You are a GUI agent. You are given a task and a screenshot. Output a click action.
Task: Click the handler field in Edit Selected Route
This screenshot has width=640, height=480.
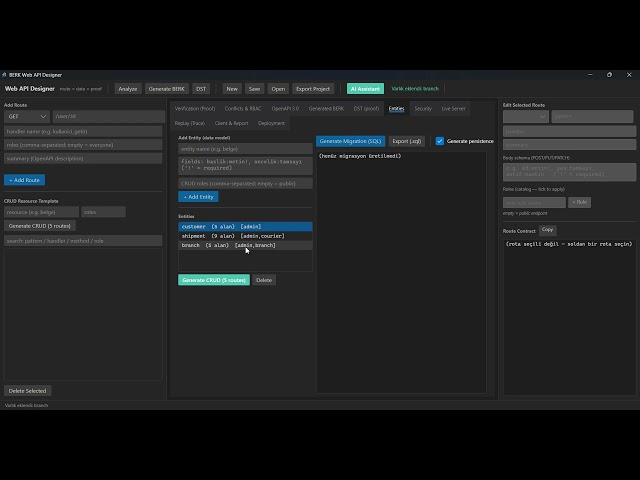point(569,131)
